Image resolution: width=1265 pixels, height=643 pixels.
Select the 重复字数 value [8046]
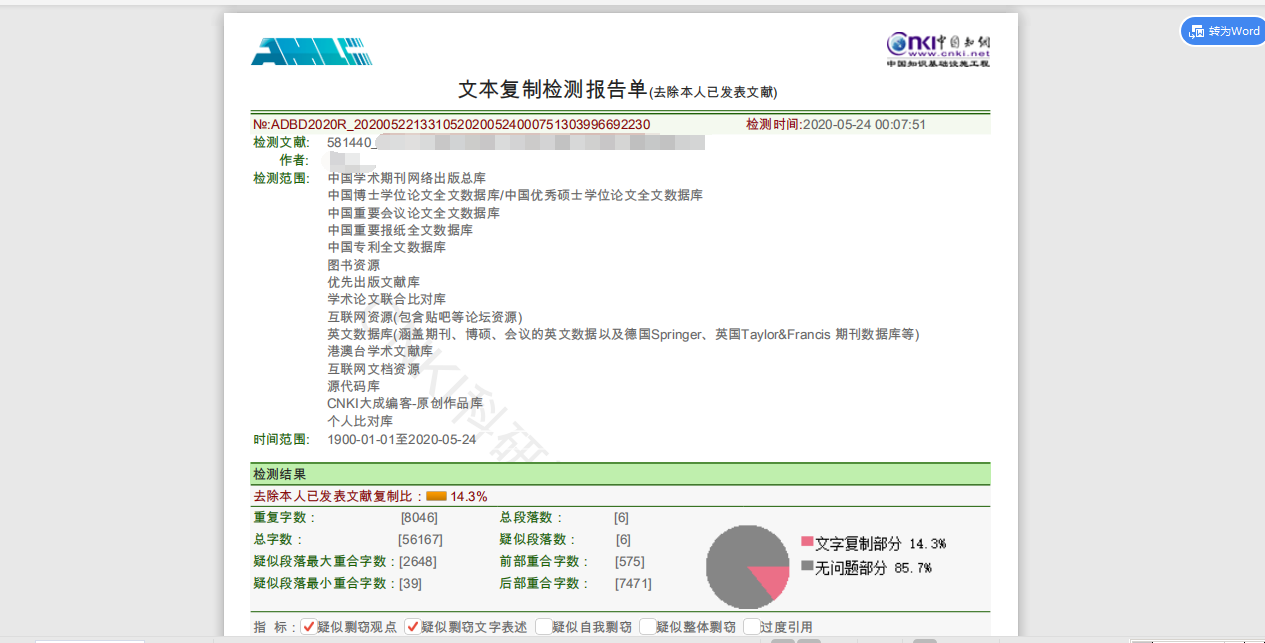coord(419,517)
